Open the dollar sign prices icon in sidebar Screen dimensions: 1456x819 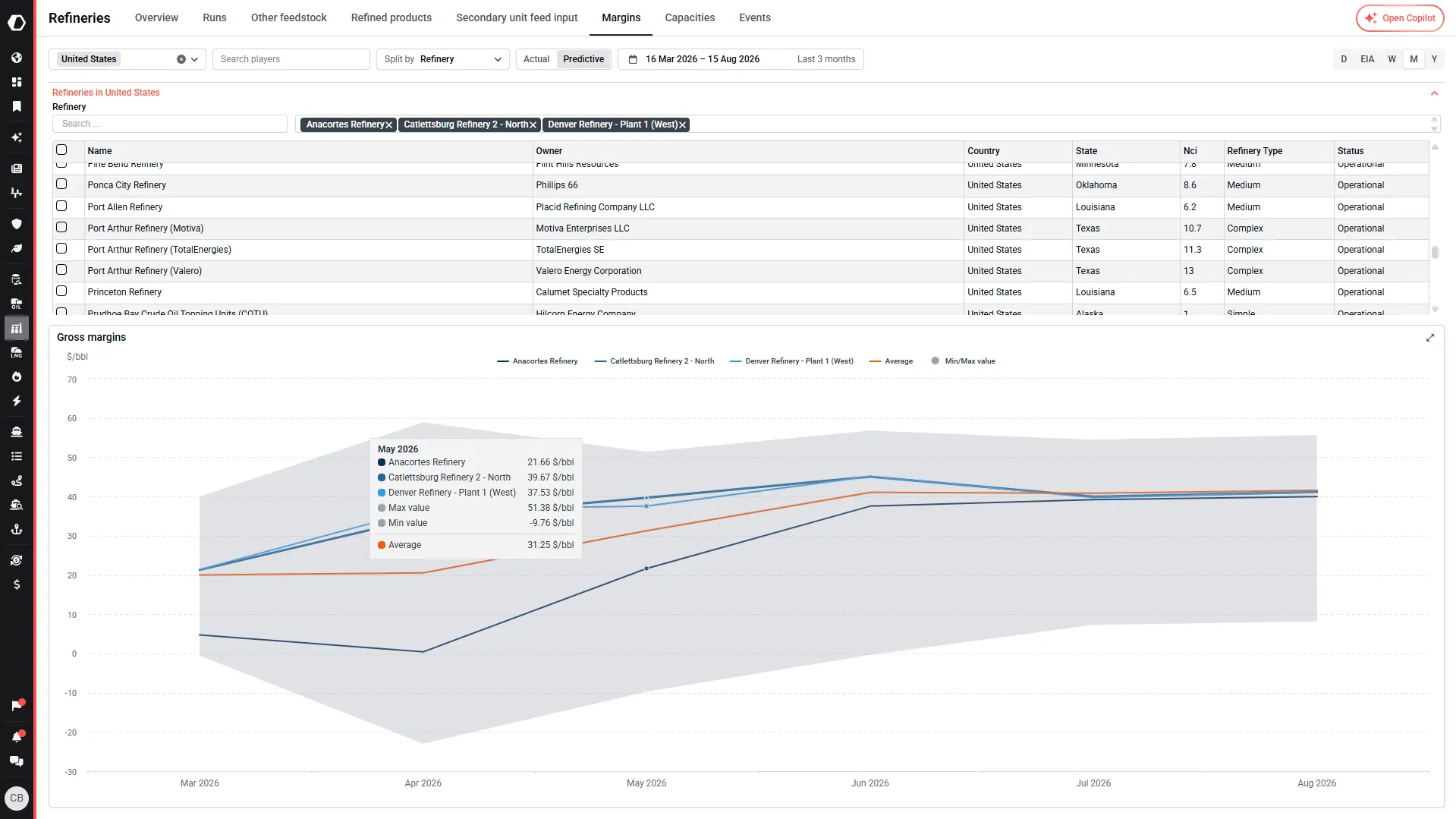17,584
